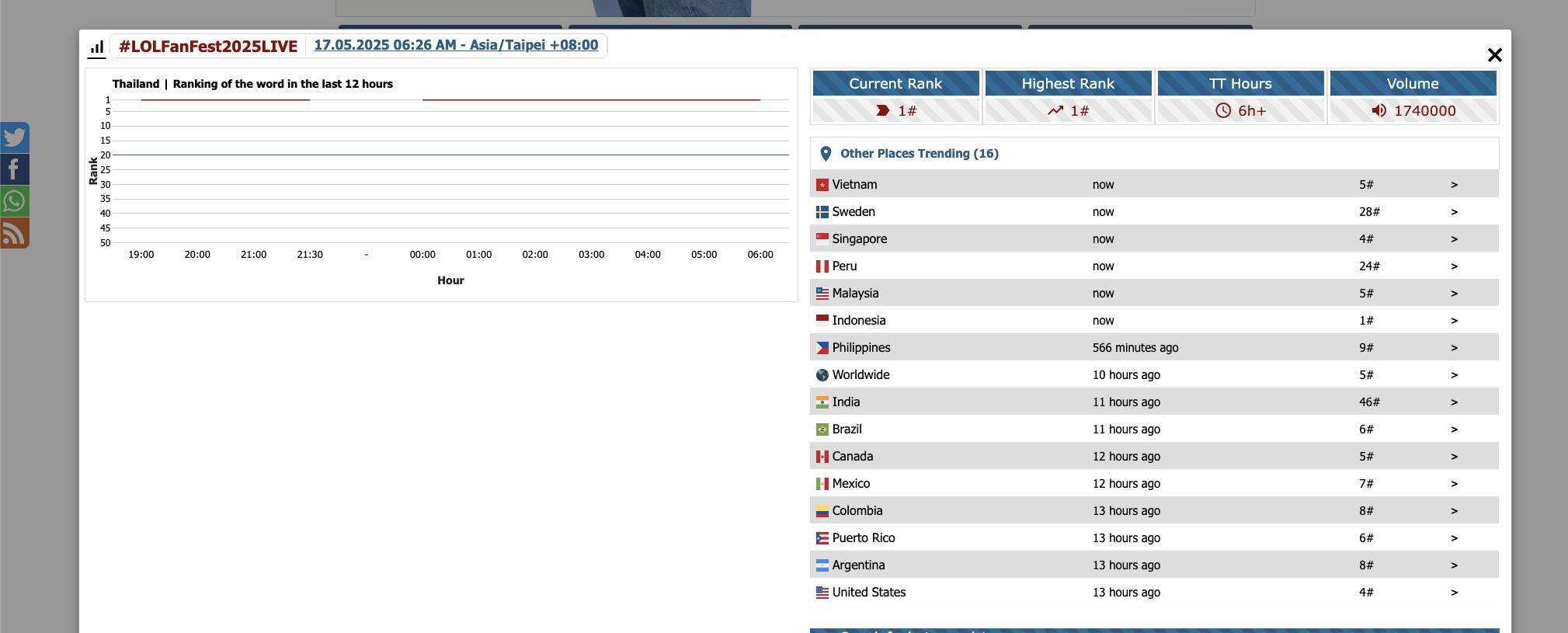Image resolution: width=1568 pixels, height=633 pixels.
Task: Expand the Canada row arrow
Action: tap(1454, 457)
